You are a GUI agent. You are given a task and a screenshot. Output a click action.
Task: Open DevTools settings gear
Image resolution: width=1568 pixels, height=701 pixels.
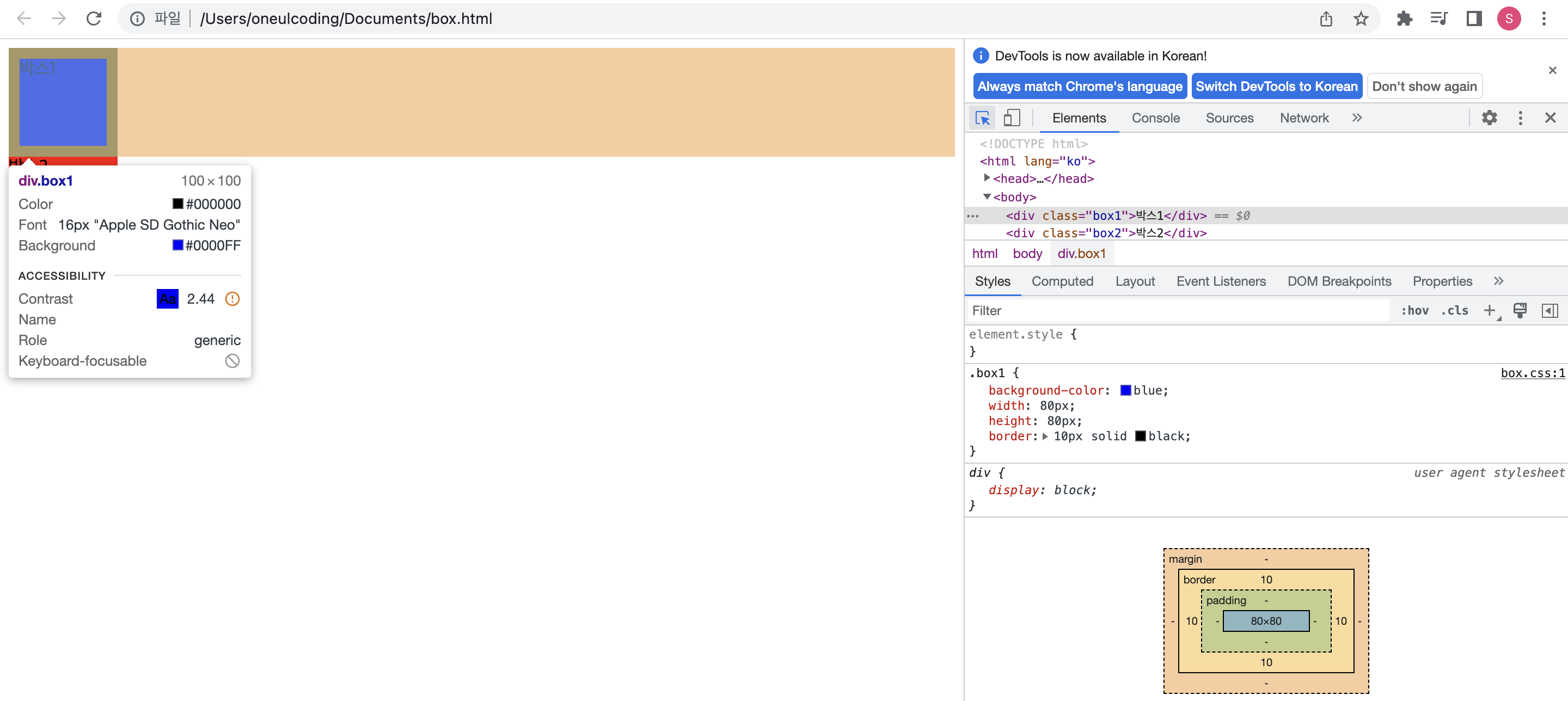coord(1489,118)
